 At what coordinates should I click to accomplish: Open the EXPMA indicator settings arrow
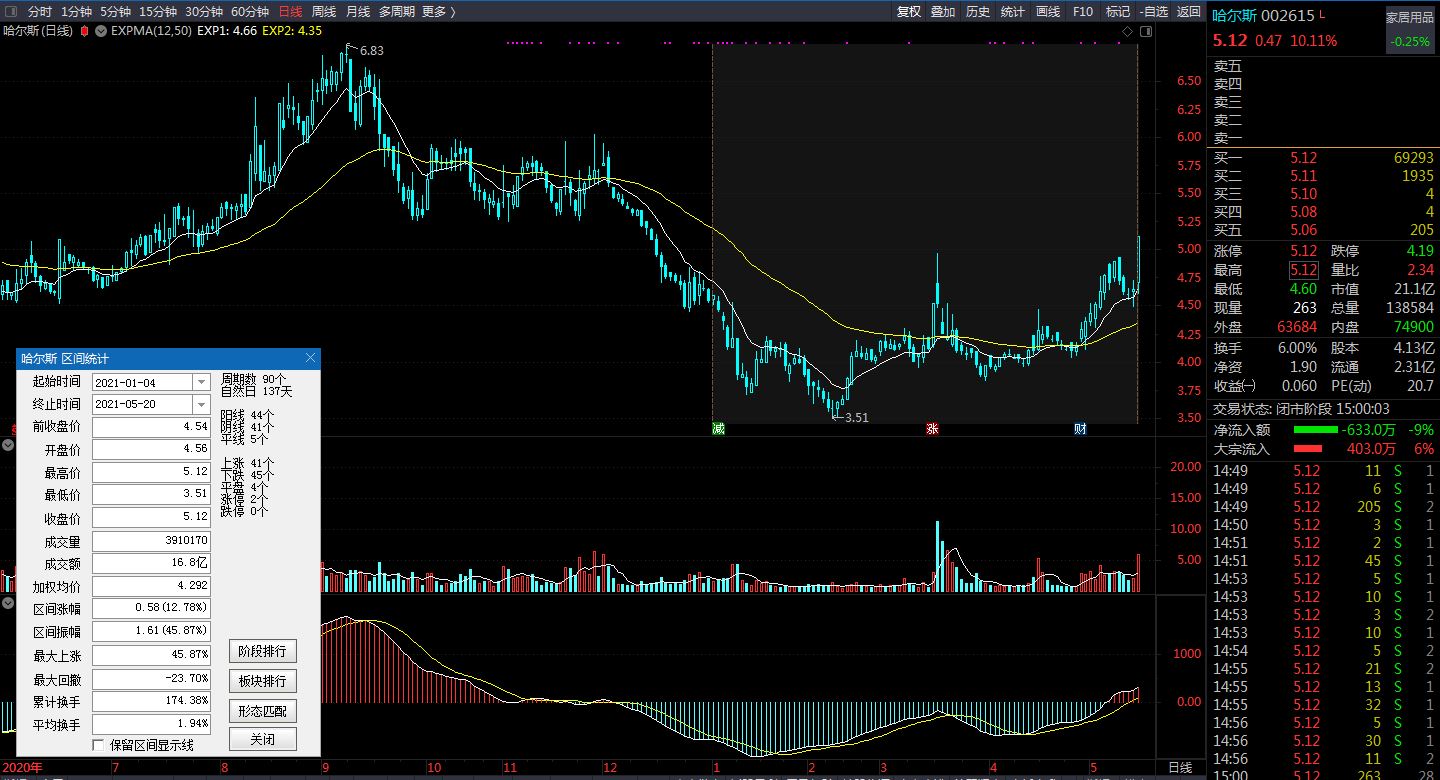coord(101,31)
